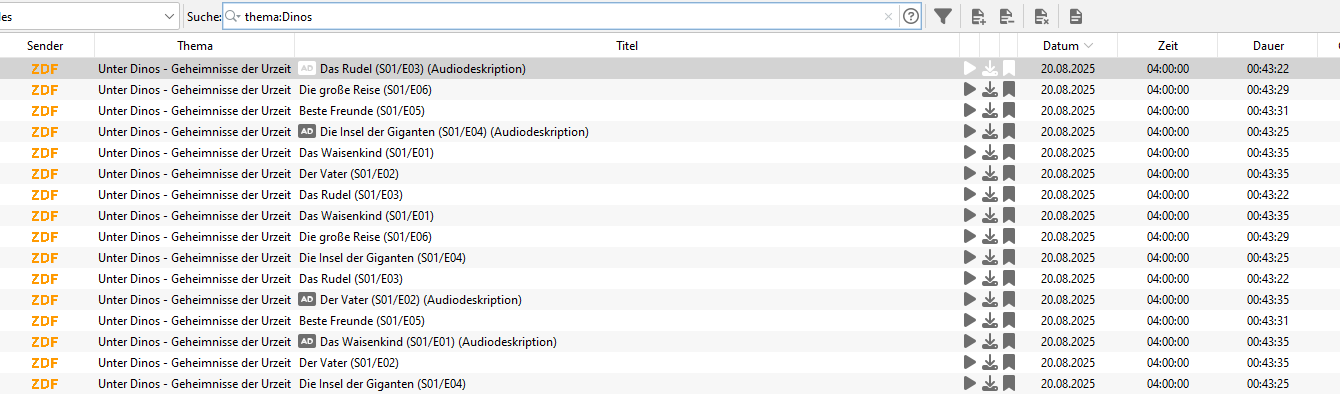Screen dimensions: 1340x404
Task: Play Das Waisenkind (S01/E01) (Audiodeskription)
Action: coord(969,341)
